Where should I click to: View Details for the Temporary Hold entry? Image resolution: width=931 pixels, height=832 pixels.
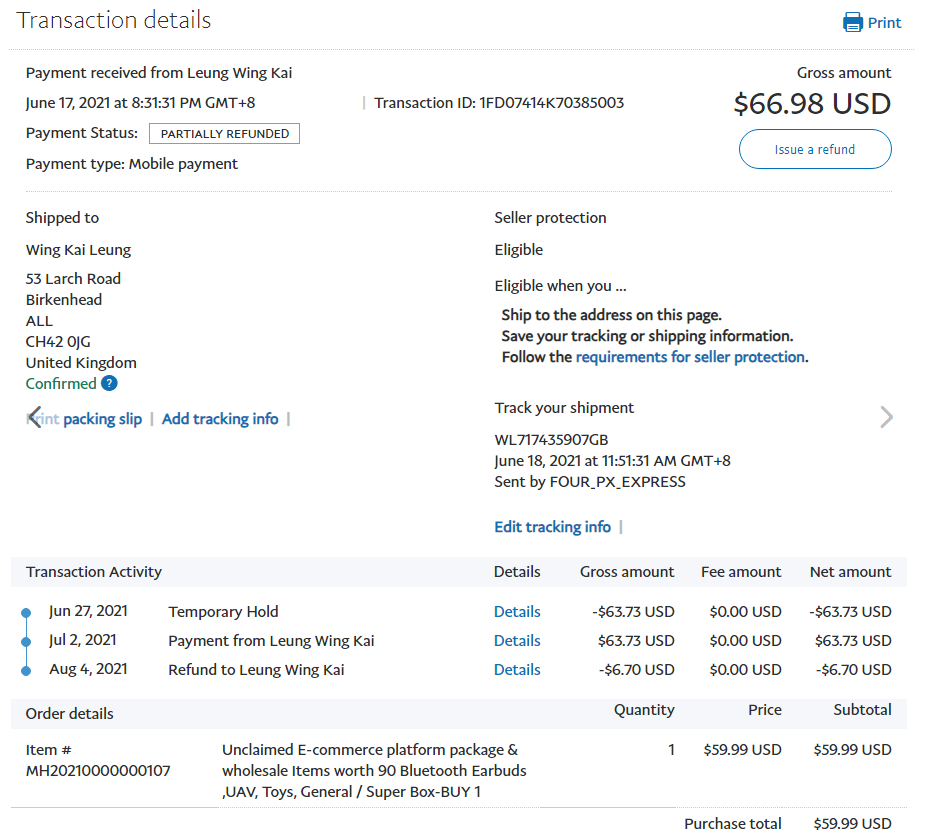pos(517,612)
